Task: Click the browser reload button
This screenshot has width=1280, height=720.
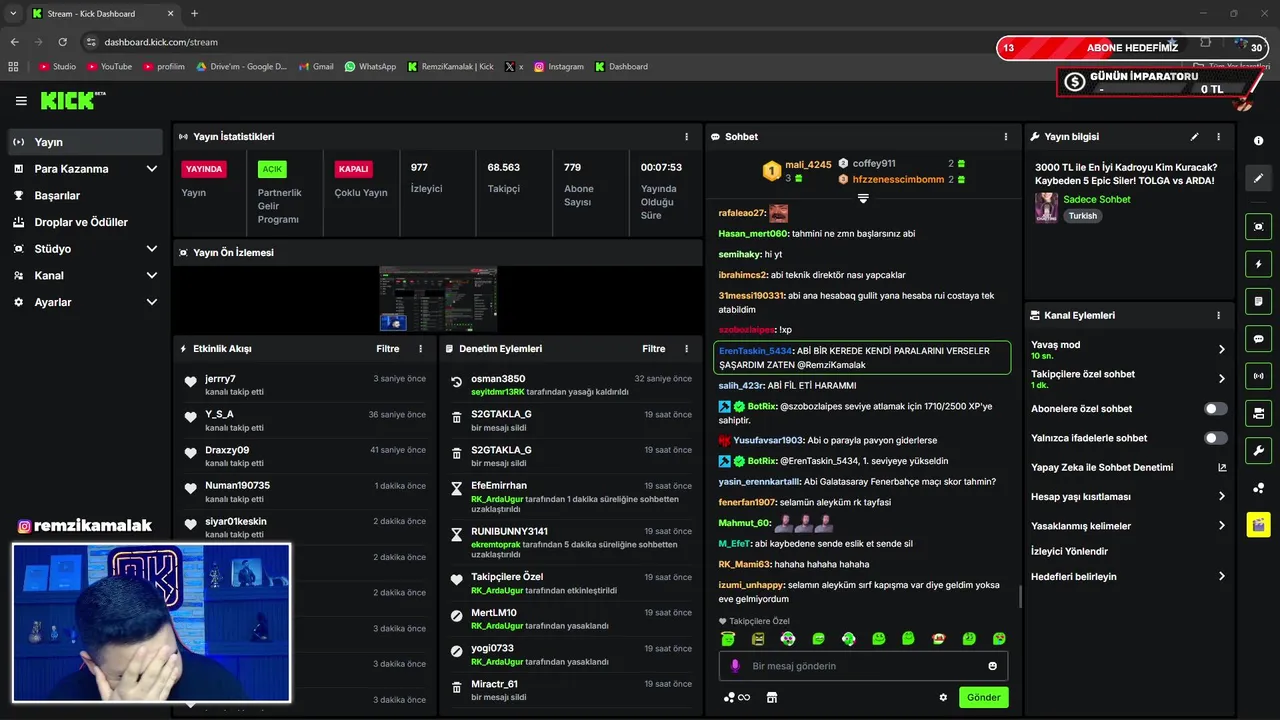Action: 62,42
